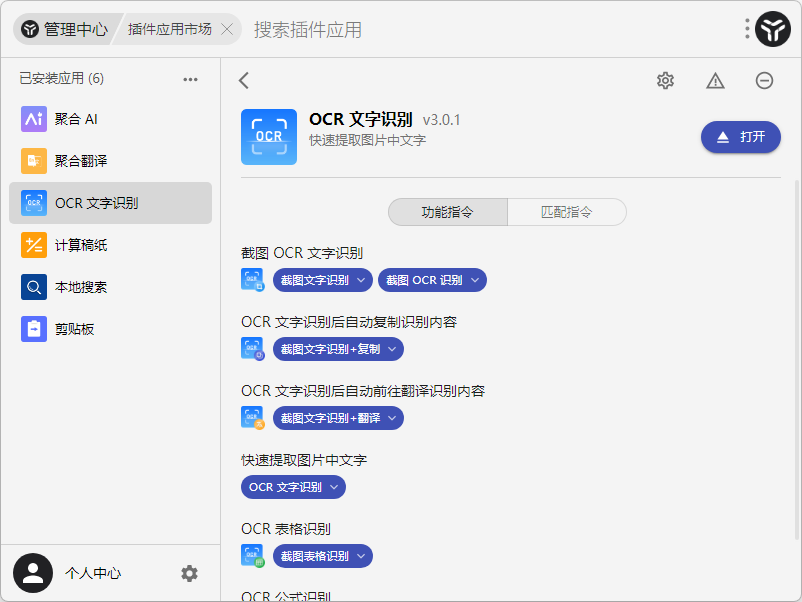Viewport: 802px width, 602px height.
Task: Switch to the 匹配指令 tab
Action: coord(567,212)
